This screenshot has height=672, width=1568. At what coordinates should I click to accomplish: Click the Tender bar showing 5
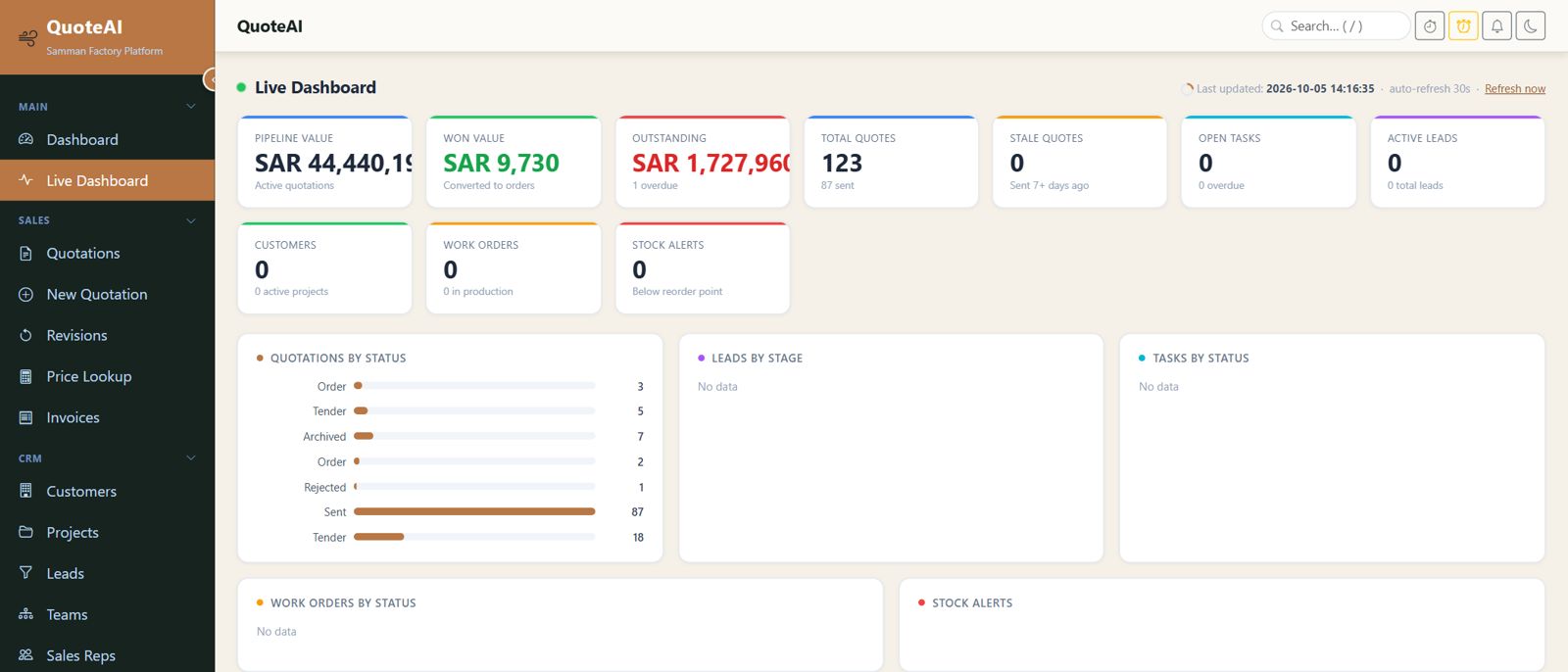click(x=361, y=411)
